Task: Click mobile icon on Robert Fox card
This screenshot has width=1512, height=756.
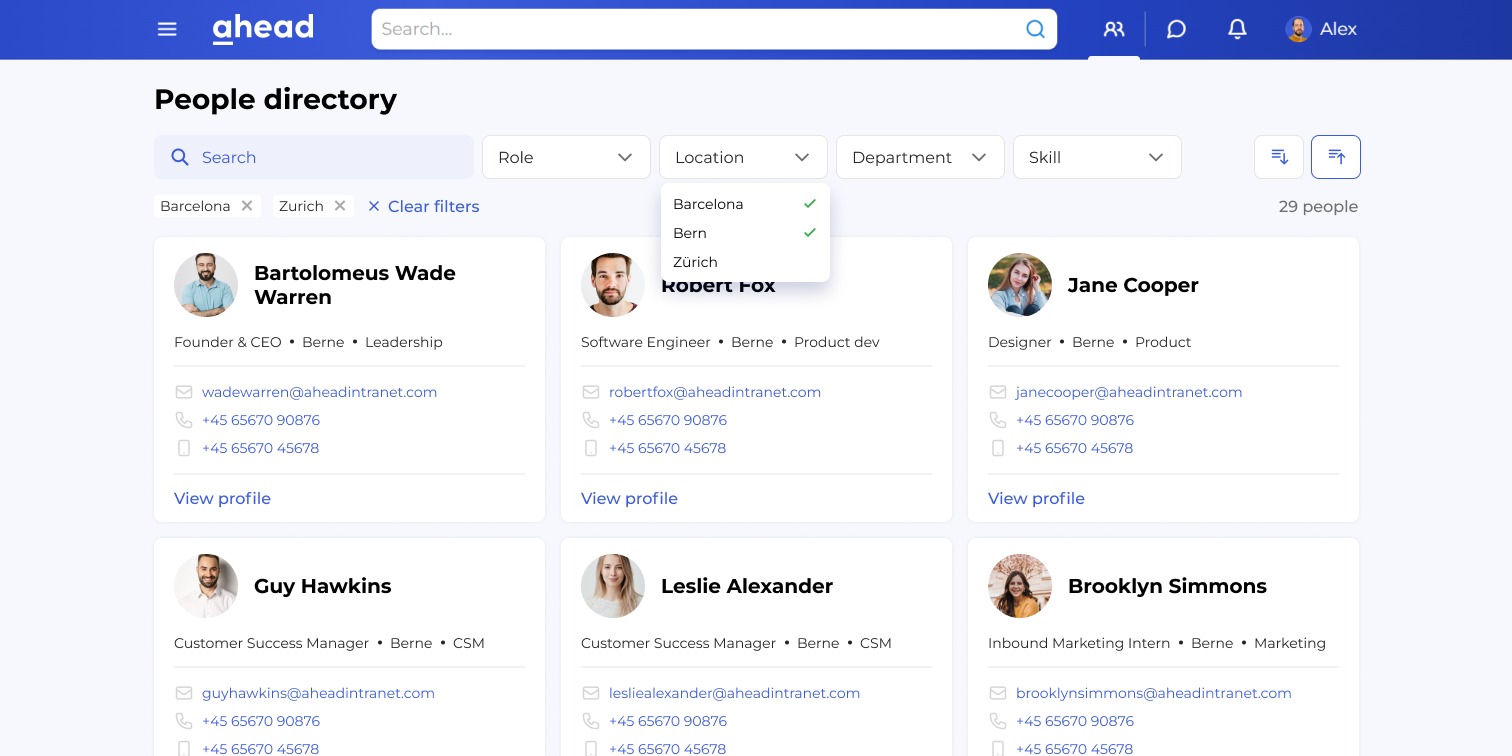Action: (x=591, y=448)
